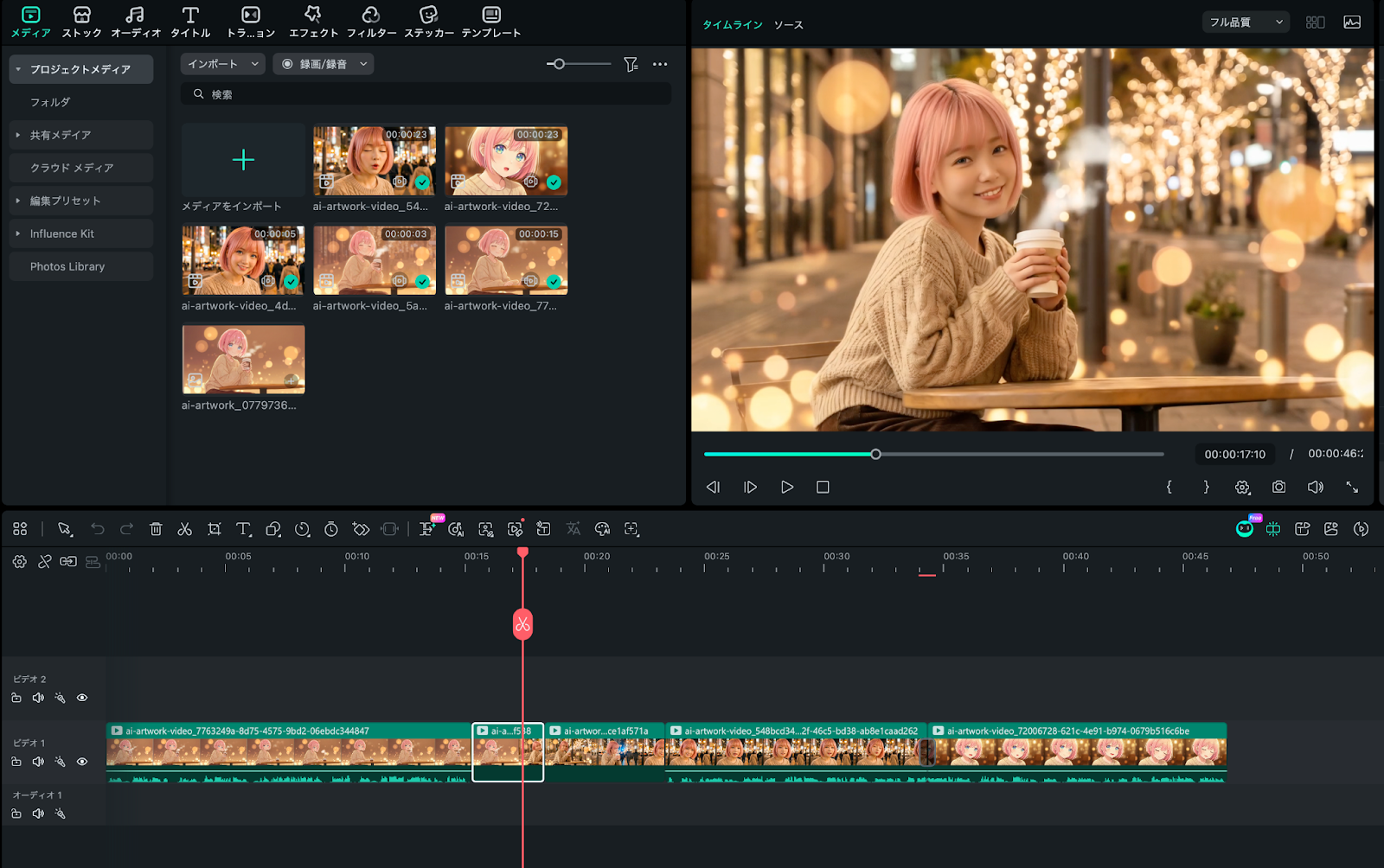The image size is (1384, 868).
Task: Hide the Video 2 track with eye icon
Action: tap(82, 698)
